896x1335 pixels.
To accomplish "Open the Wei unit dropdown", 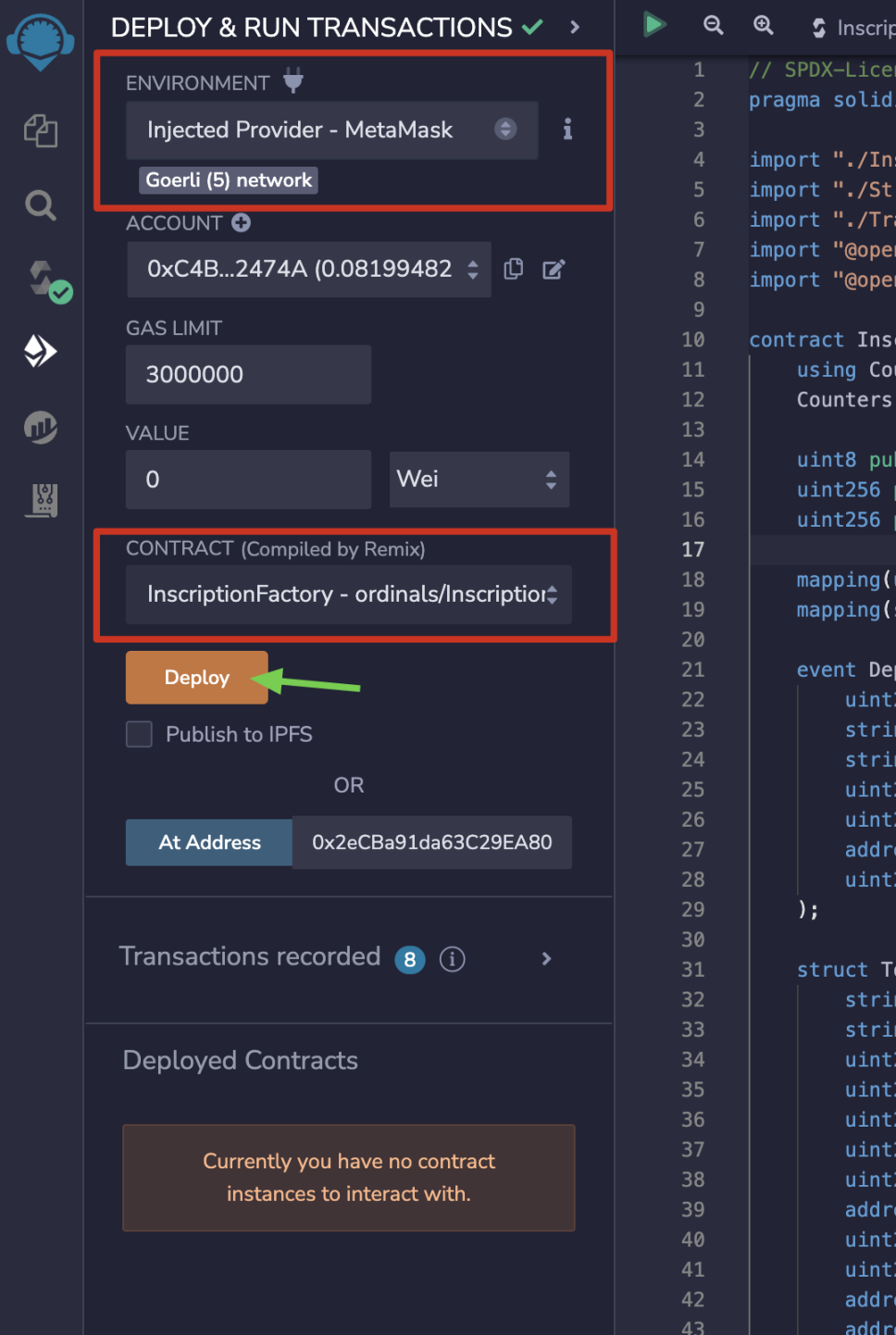I will [479, 480].
